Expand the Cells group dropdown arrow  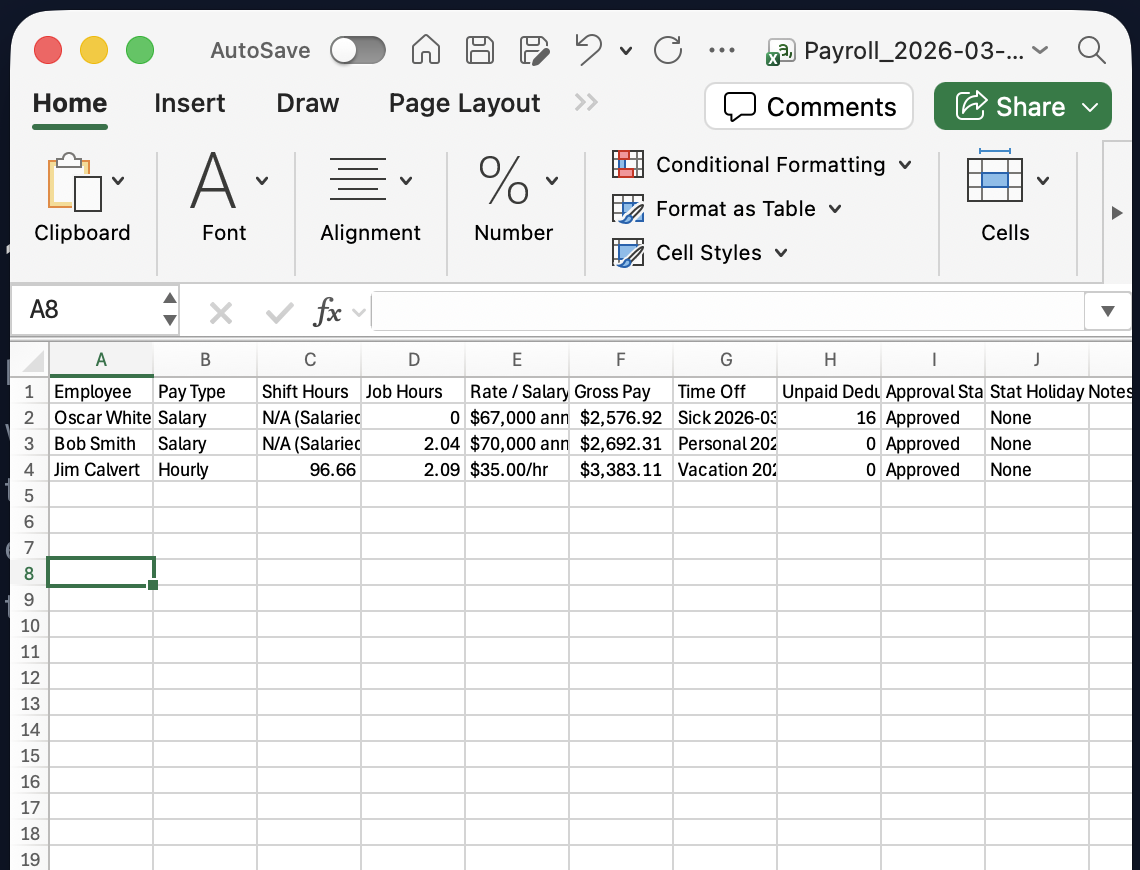click(1043, 181)
